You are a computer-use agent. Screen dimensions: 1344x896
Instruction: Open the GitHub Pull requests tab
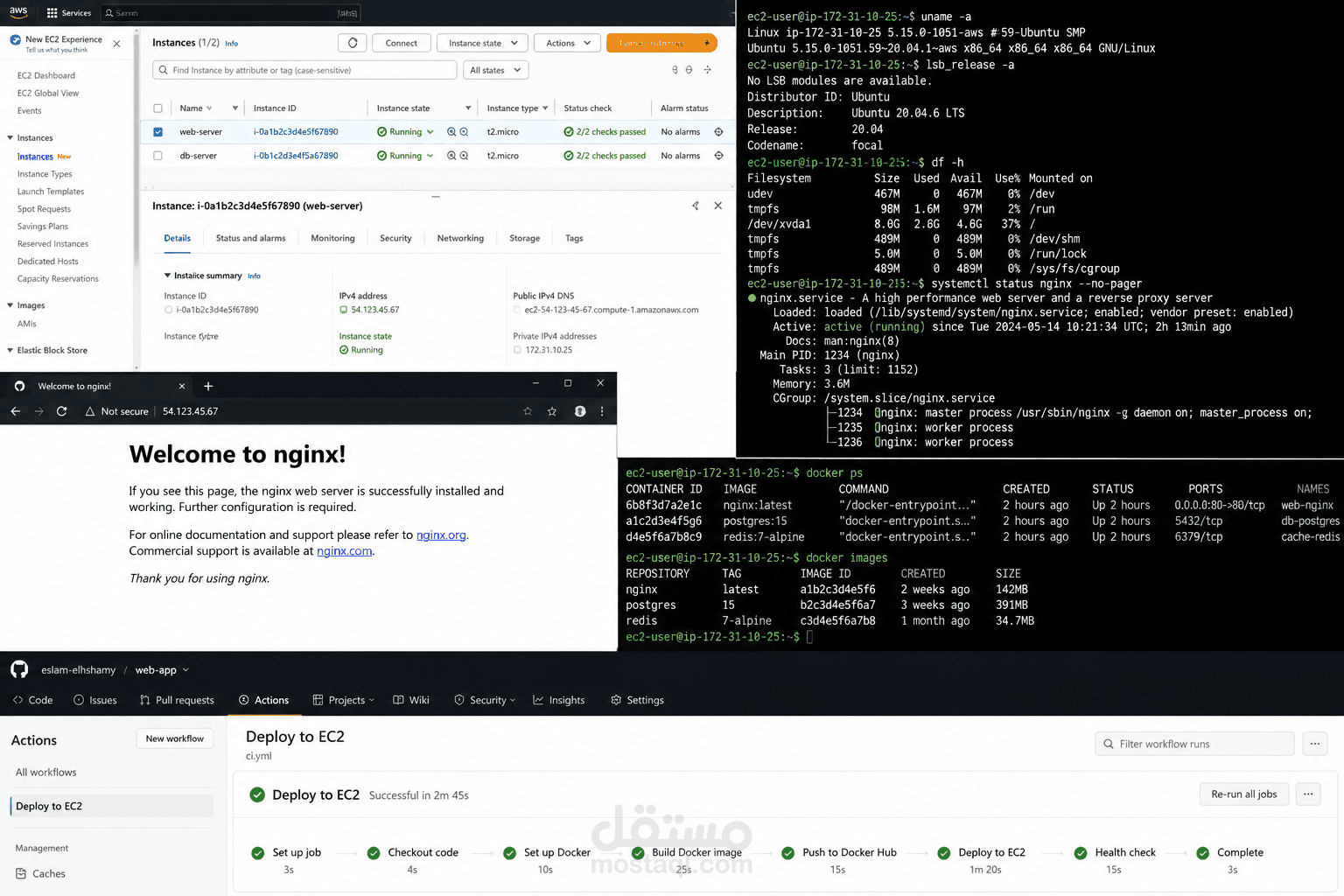[177, 700]
